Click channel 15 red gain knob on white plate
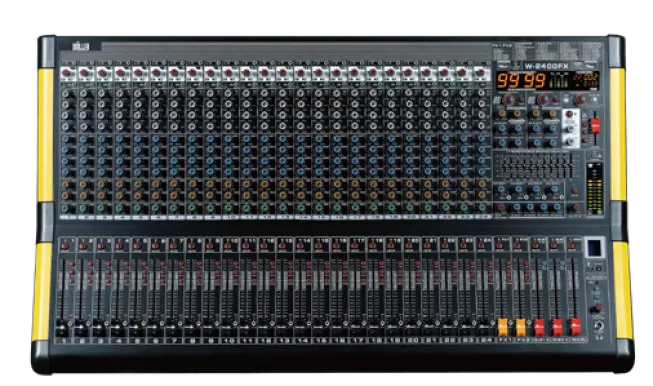653x386 pixels. [x=319, y=73]
